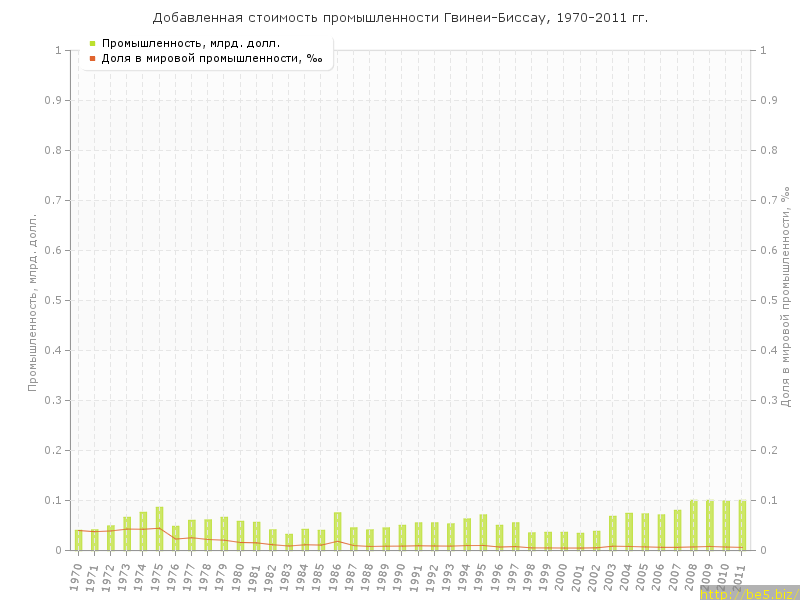The image size is (800, 600).
Task: Click the orange line point at 1975
Action: click(x=160, y=528)
